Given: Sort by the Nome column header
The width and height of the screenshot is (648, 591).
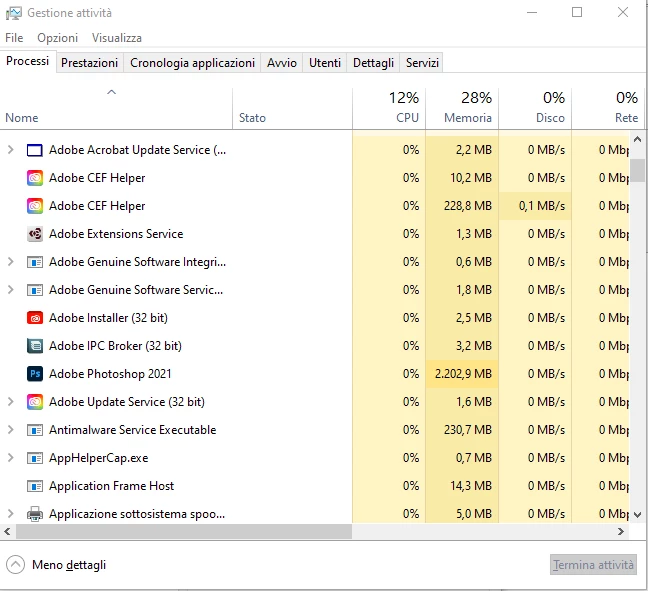Looking at the screenshot, I should (x=116, y=108).
